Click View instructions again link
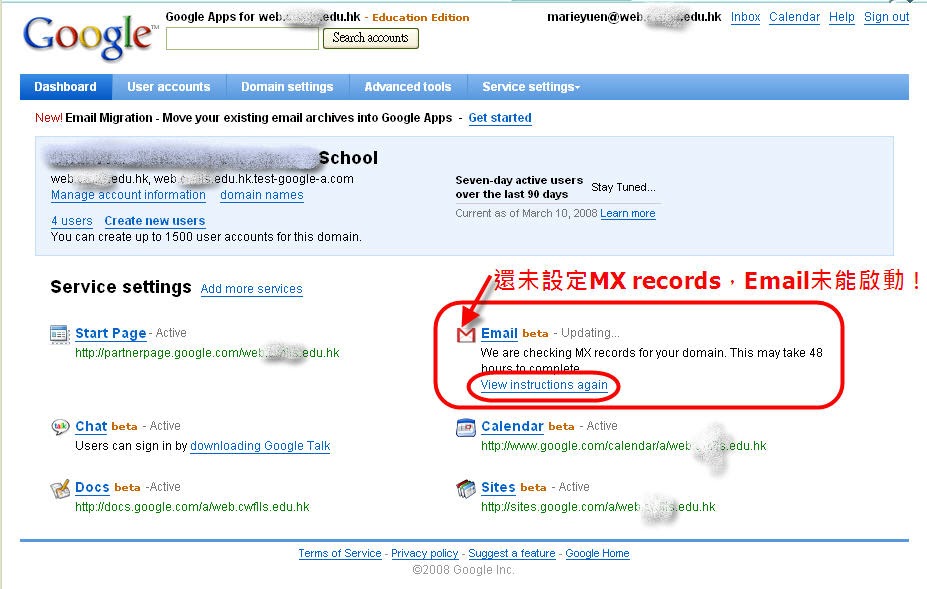This screenshot has height=589, width=927. (x=544, y=385)
